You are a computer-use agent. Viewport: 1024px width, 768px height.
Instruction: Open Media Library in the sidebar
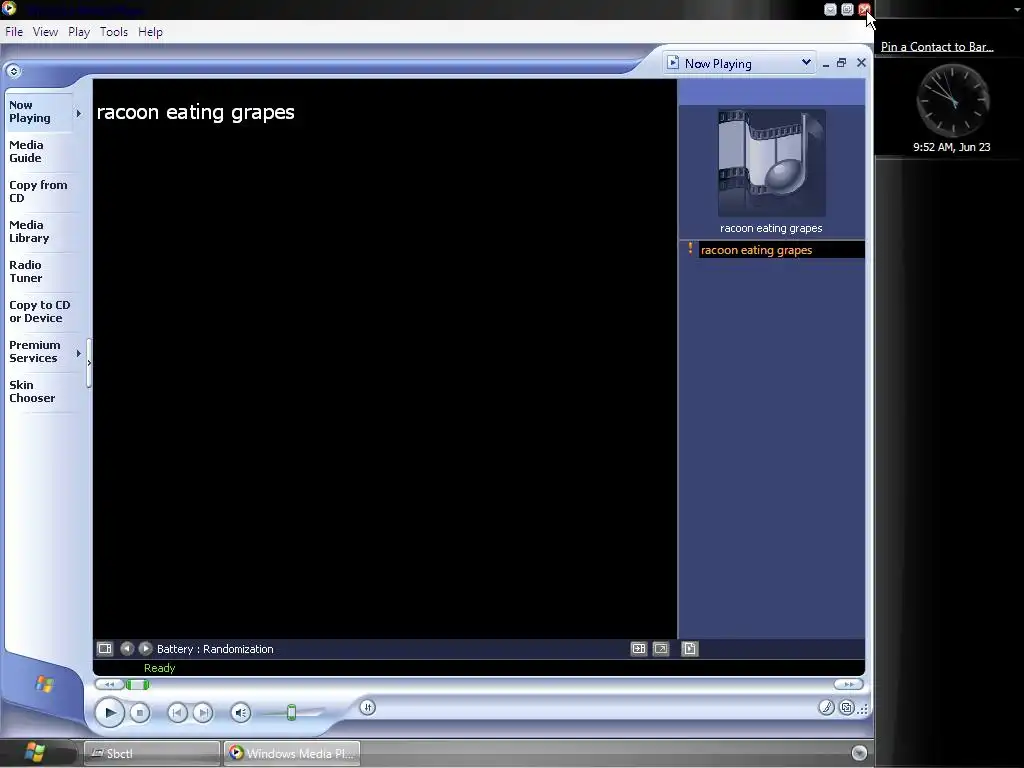click(40, 231)
